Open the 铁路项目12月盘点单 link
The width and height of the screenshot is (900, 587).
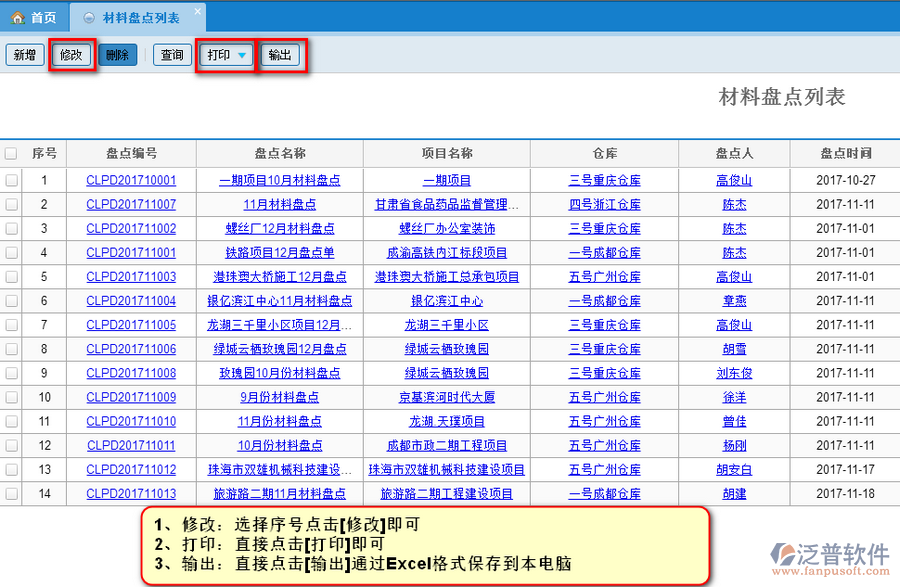(280, 253)
